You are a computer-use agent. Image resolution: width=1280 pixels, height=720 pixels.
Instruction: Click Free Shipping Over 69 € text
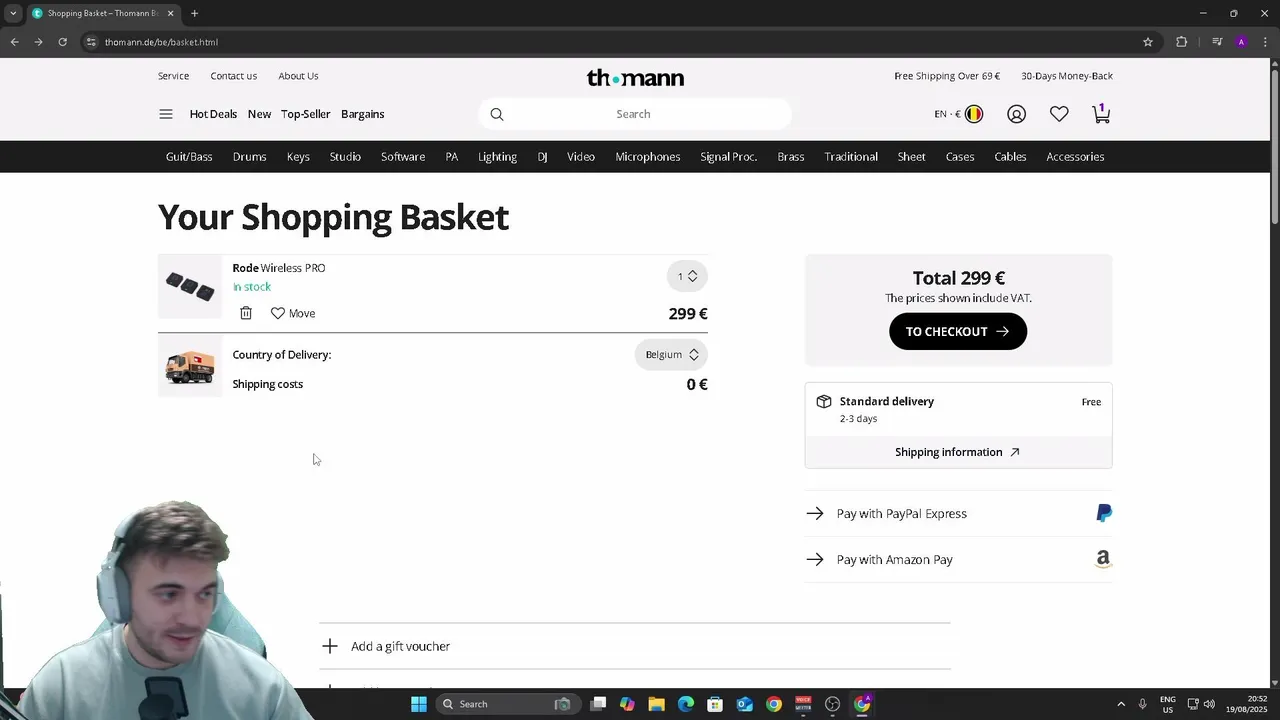(x=947, y=76)
